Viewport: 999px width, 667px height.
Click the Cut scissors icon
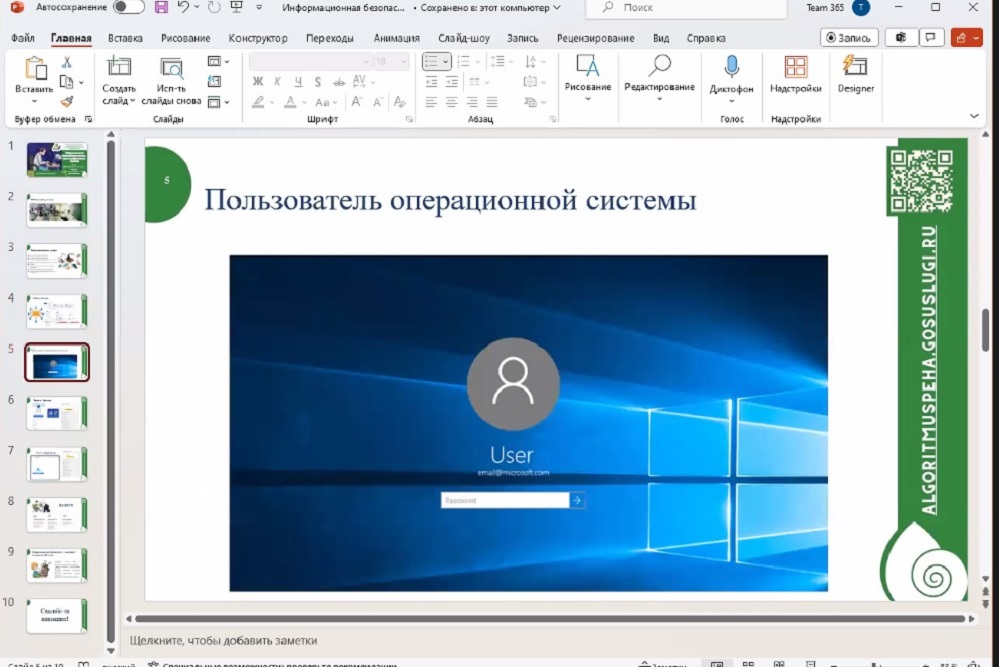click(x=67, y=62)
